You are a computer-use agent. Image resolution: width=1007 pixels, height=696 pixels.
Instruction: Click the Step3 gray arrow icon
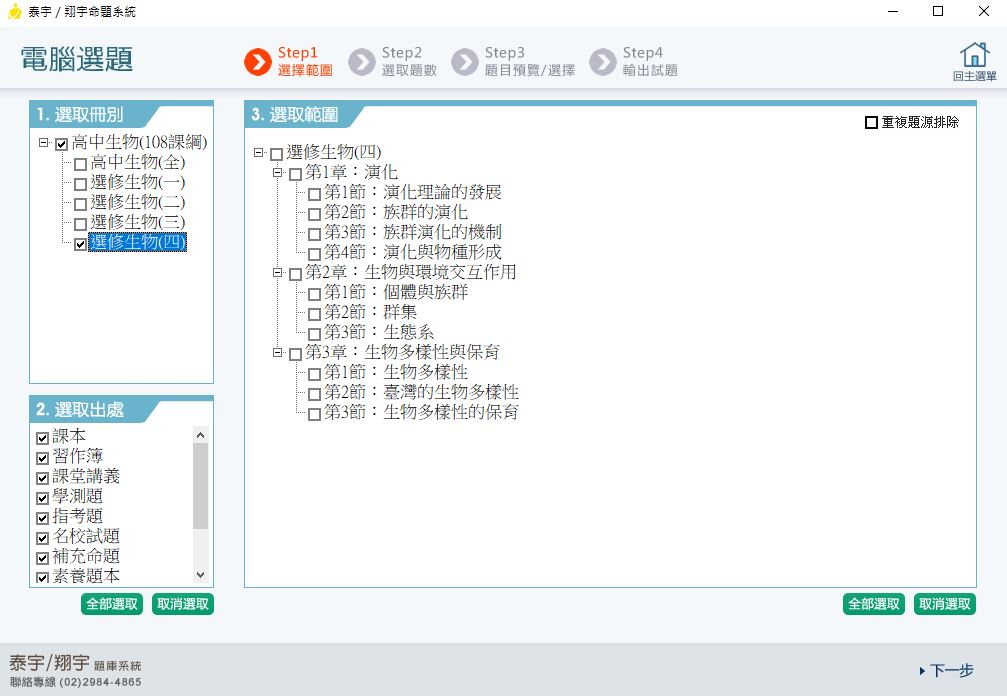[464, 62]
